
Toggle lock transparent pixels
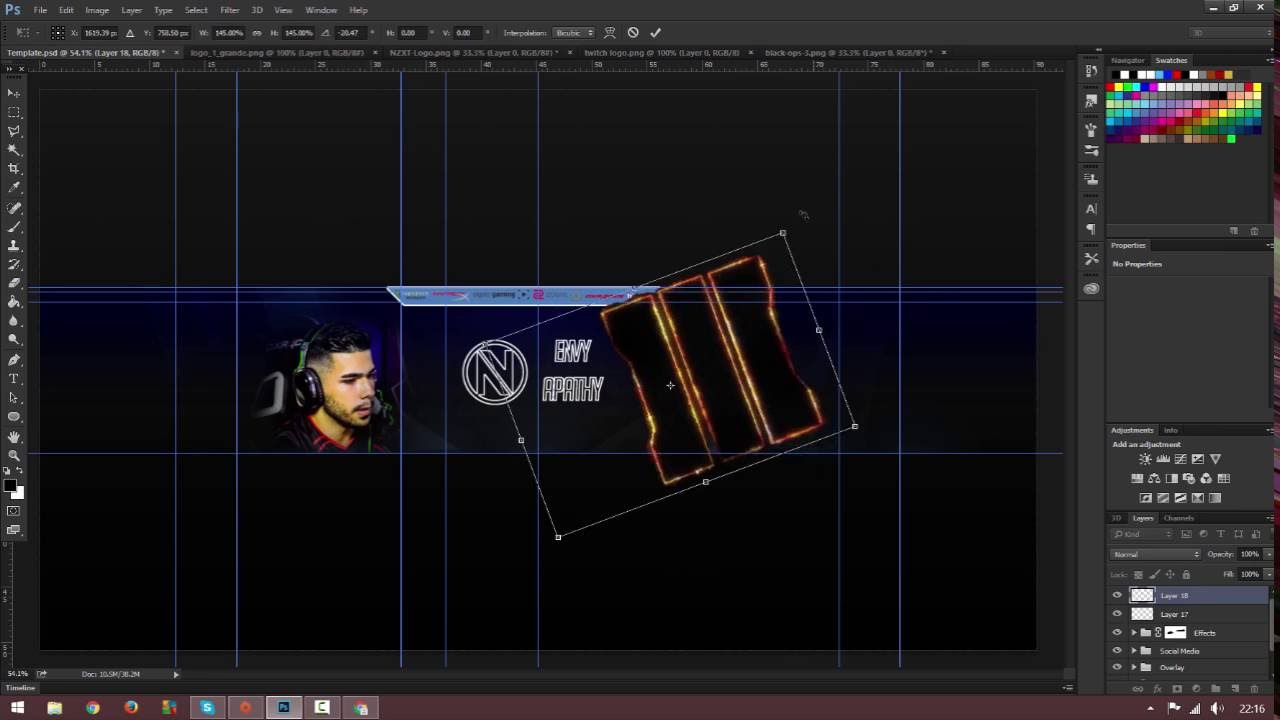pos(1138,574)
